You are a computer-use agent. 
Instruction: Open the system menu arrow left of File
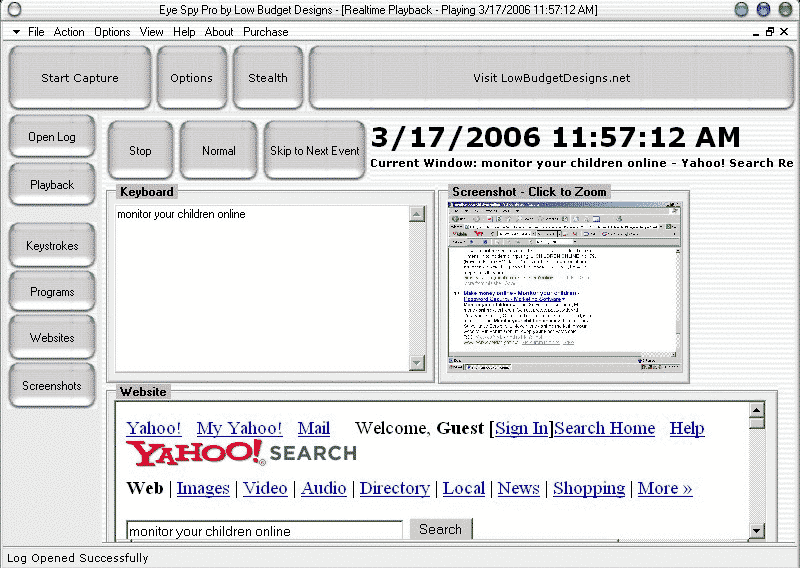click(16, 32)
